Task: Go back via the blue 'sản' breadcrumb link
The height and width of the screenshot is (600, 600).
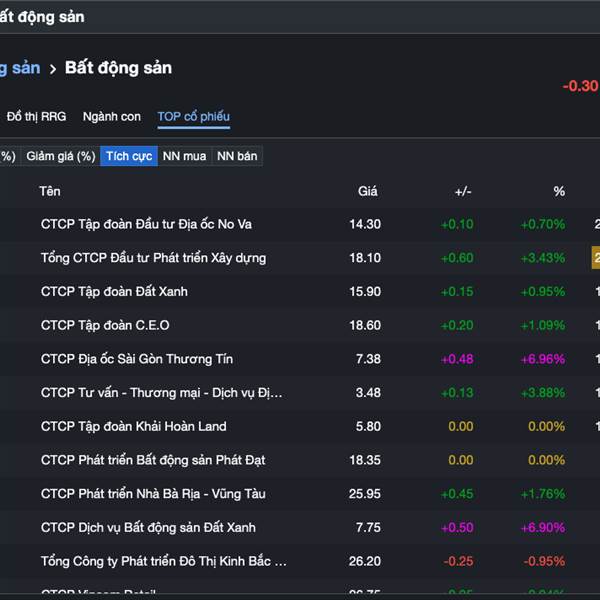Action: pos(20,68)
